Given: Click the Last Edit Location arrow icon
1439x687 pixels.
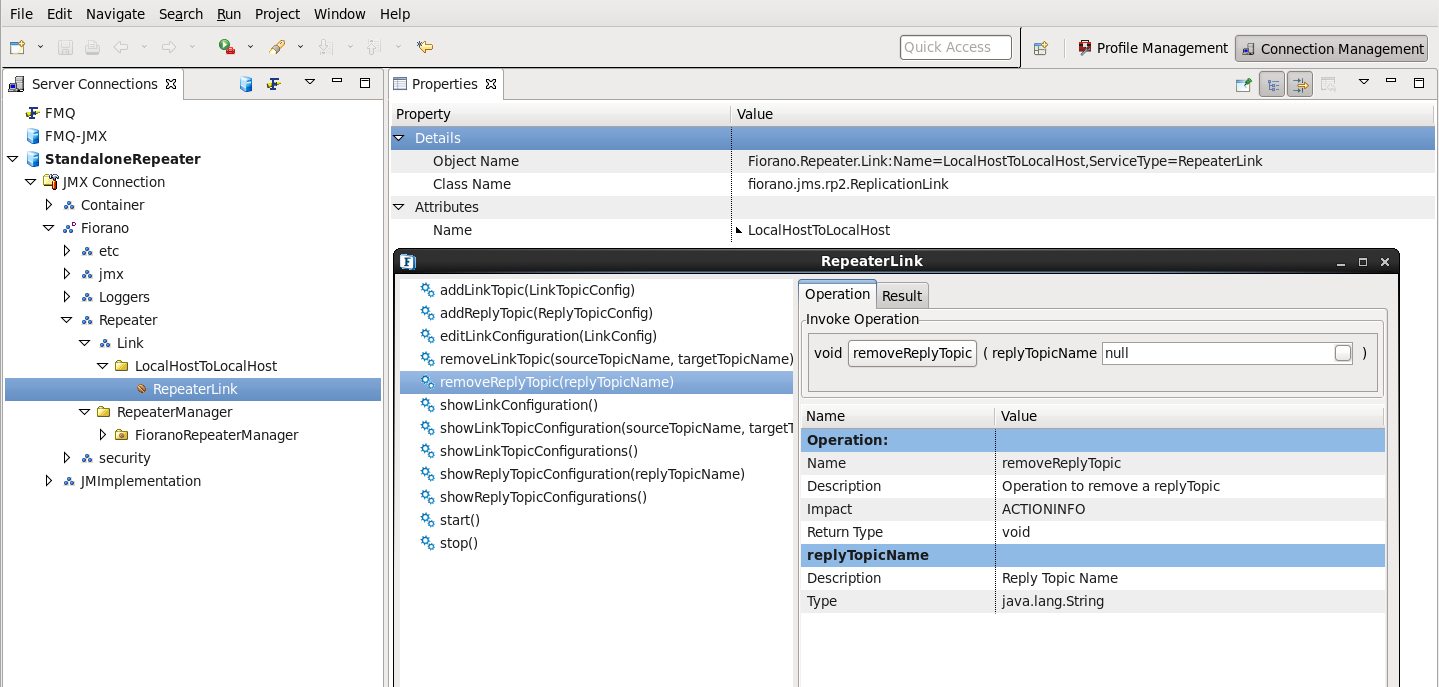Looking at the screenshot, I should [x=425, y=47].
